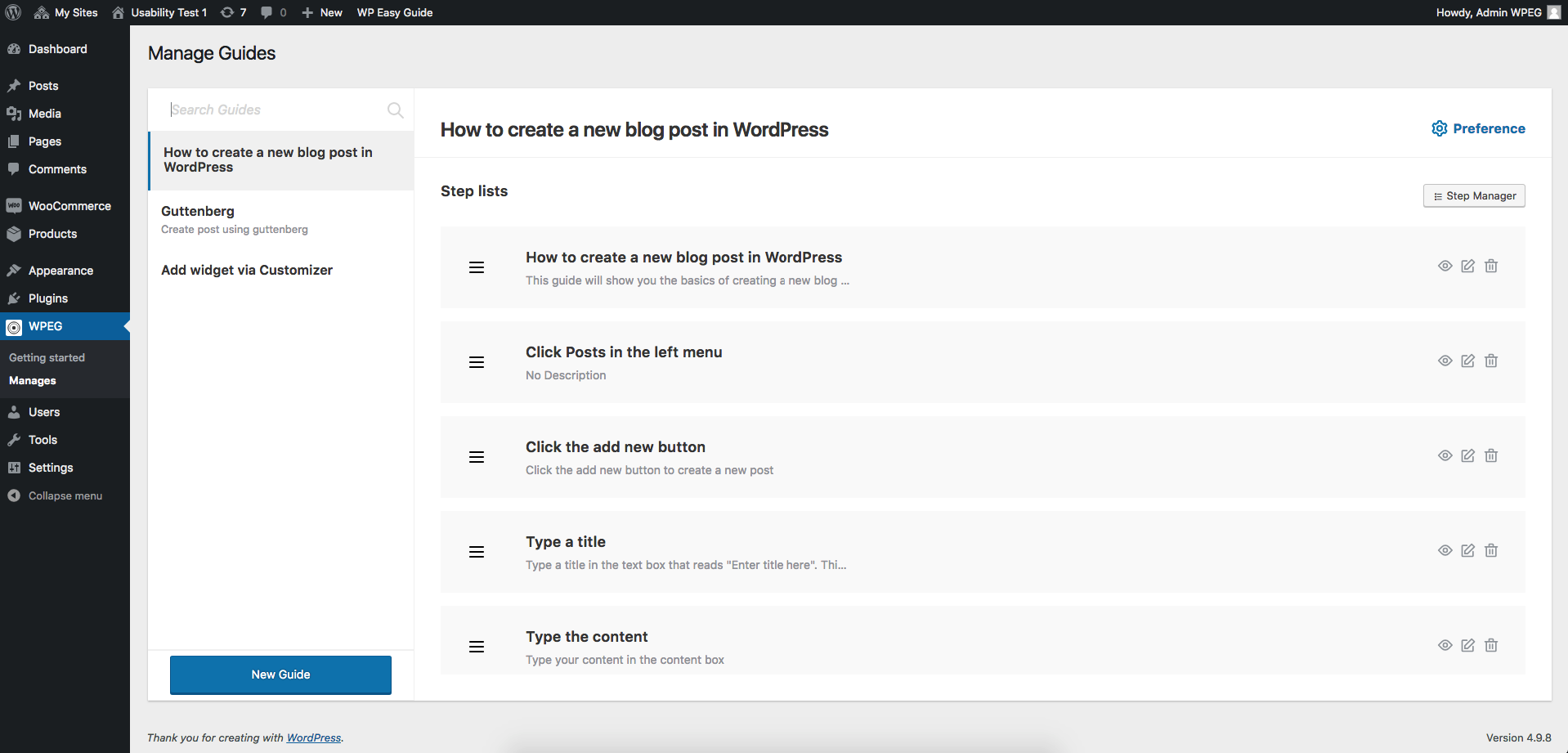This screenshot has height=753, width=1568.
Task: Open the Preference link
Action: point(1478,128)
